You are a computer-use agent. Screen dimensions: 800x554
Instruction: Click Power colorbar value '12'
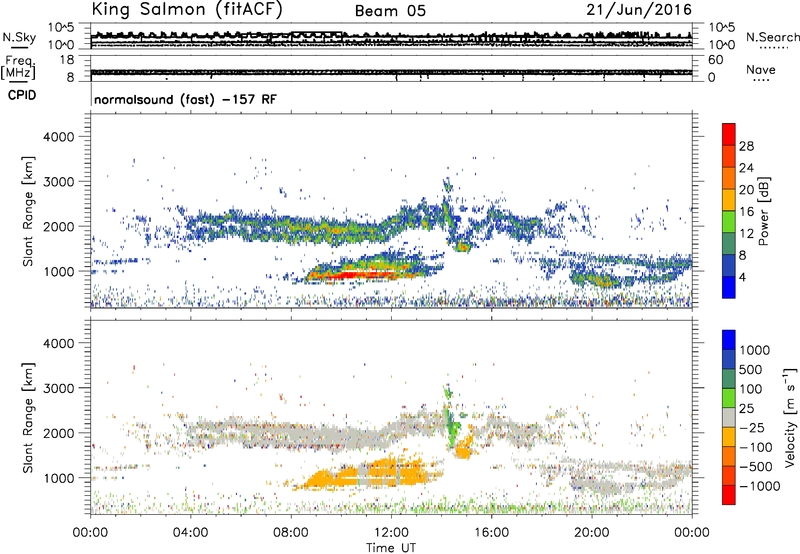point(746,234)
